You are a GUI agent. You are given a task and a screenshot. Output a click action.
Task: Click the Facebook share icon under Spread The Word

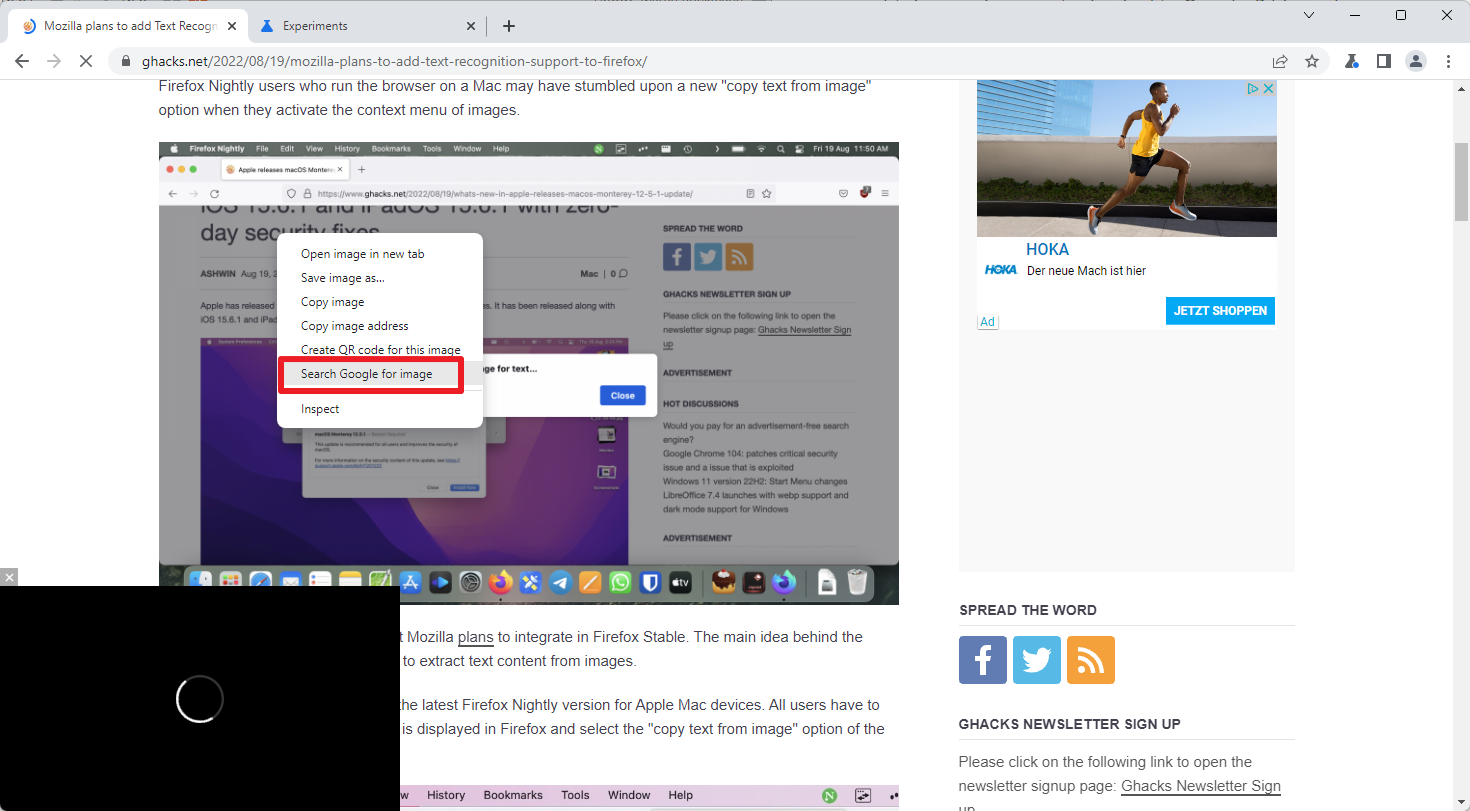click(982, 660)
